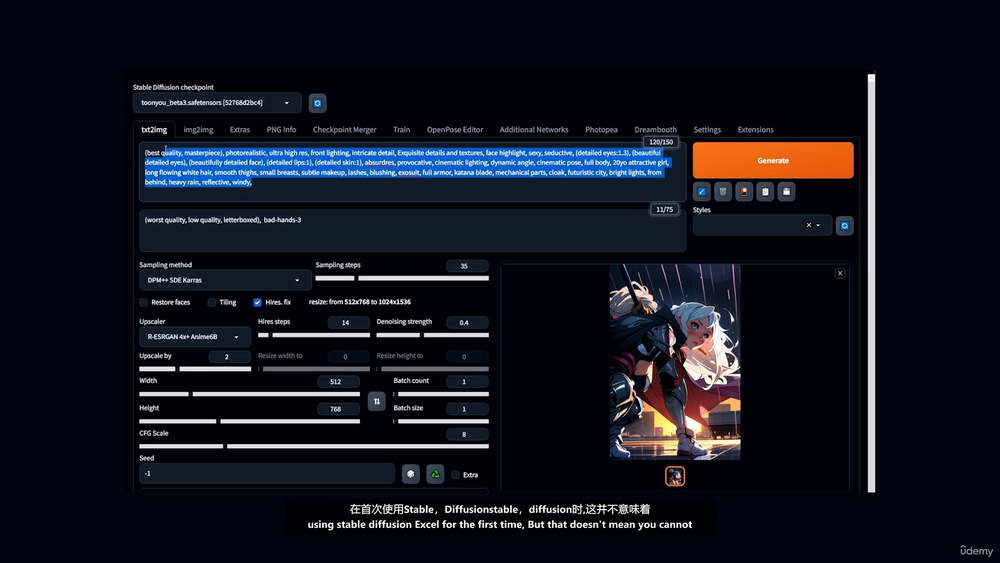Adjust the Denoising strength slider

click(x=432, y=335)
